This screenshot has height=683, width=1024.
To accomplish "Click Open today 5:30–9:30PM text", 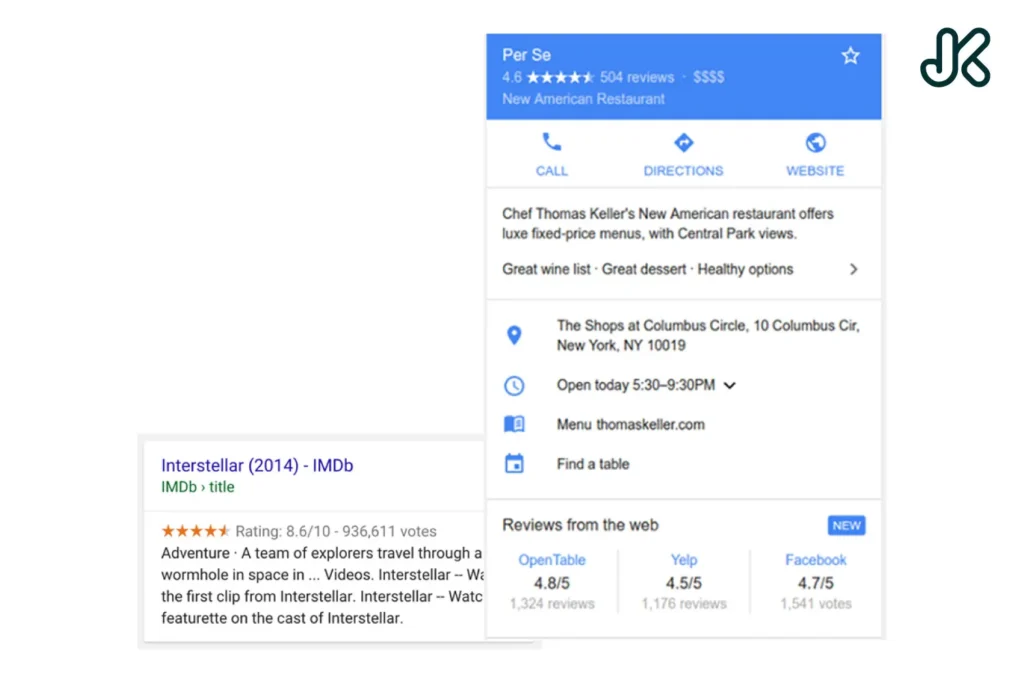I will [636, 385].
